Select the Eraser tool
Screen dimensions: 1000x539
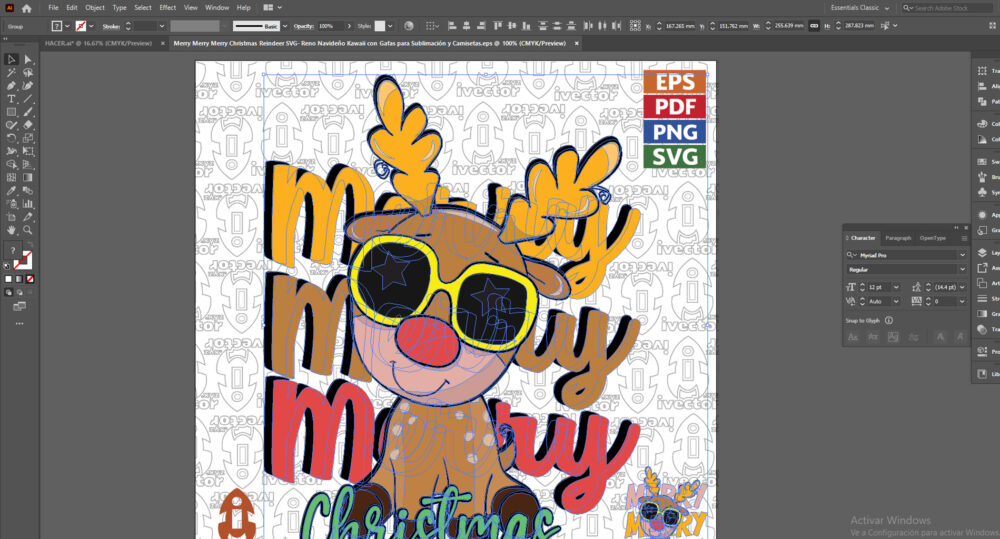point(28,125)
